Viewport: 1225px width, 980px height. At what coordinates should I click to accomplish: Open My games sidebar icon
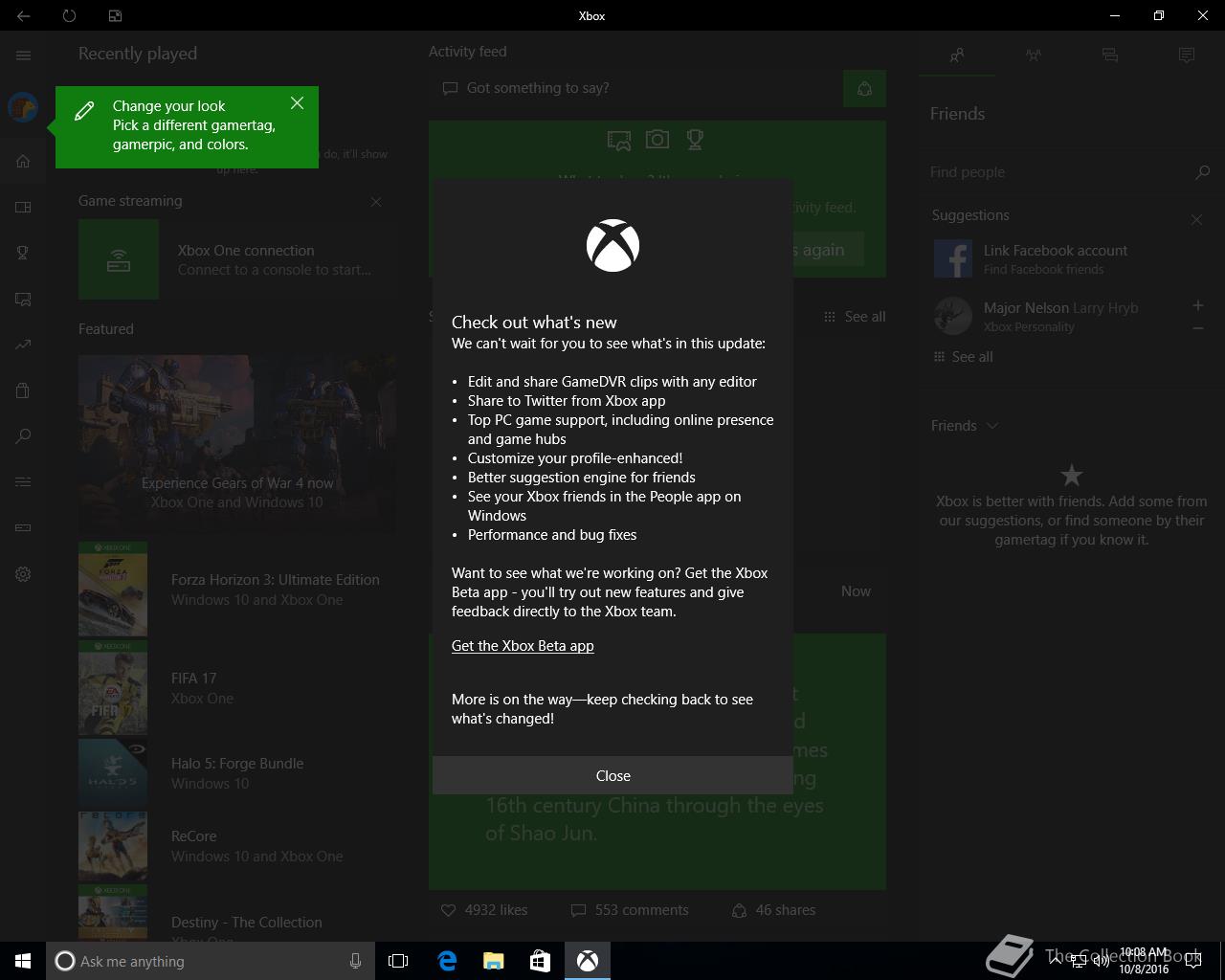point(23,207)
